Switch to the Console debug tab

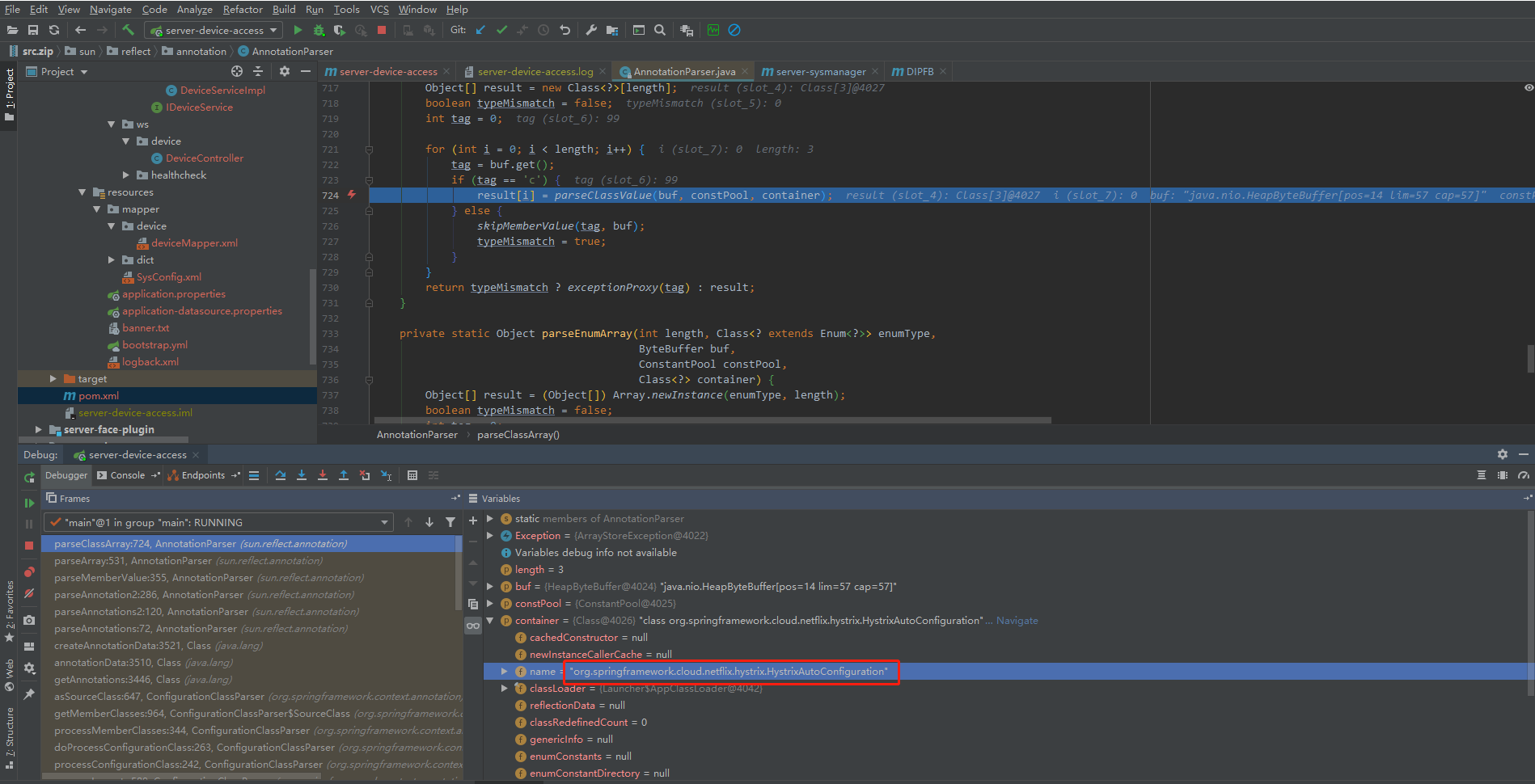(x=127, y=475)
